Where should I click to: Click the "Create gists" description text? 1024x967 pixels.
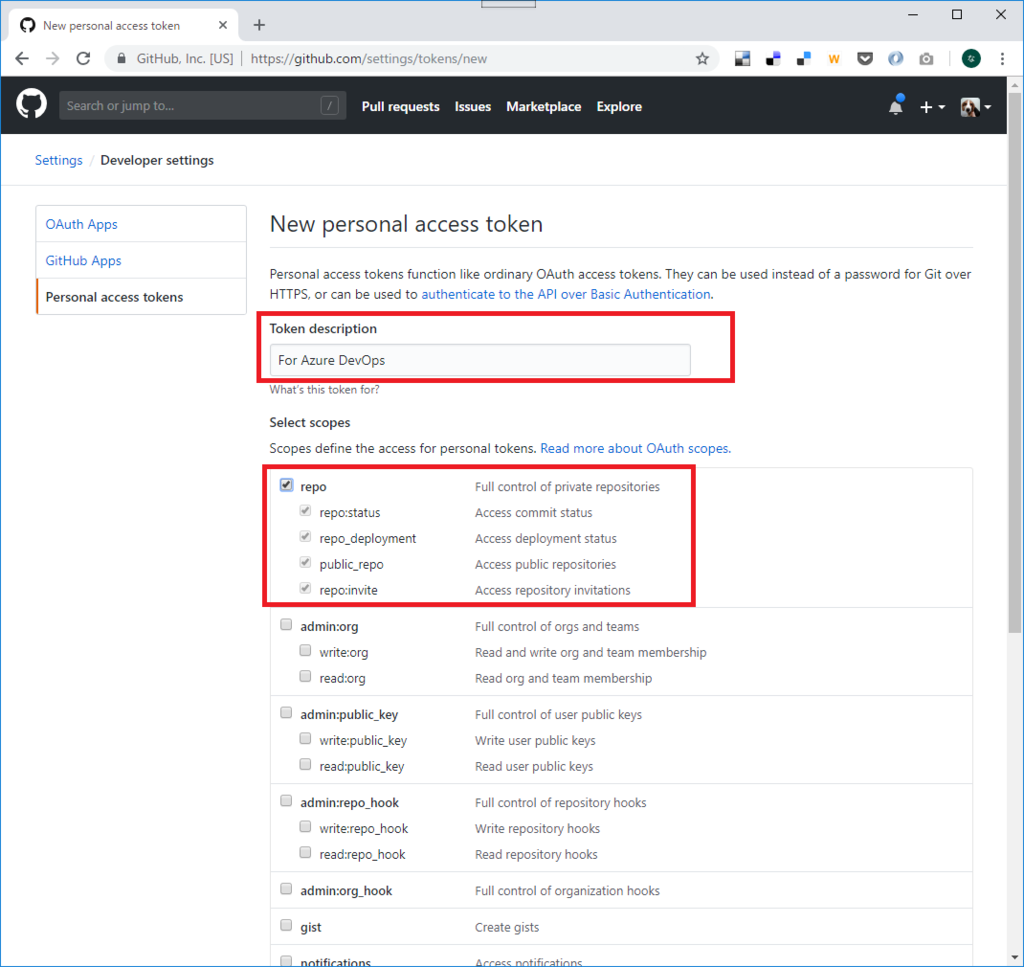(x=507, y=927)
